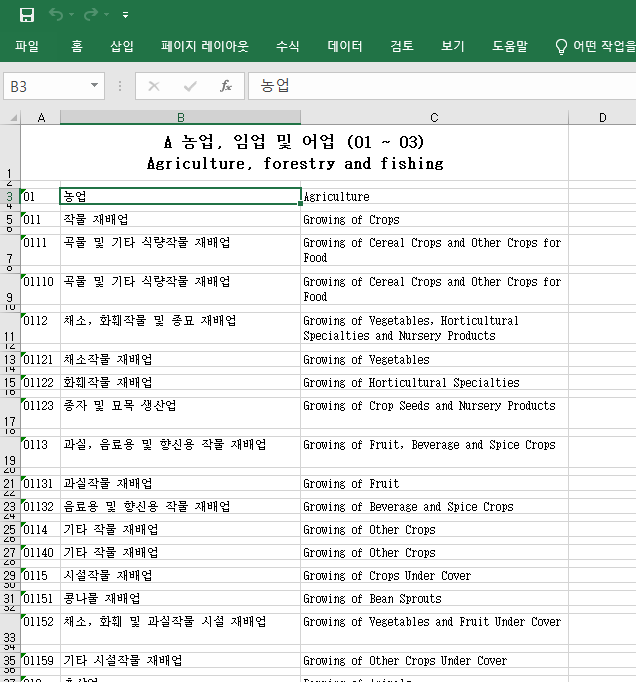Select row 33 header
636x682 pixels.
tap(10, 629)
